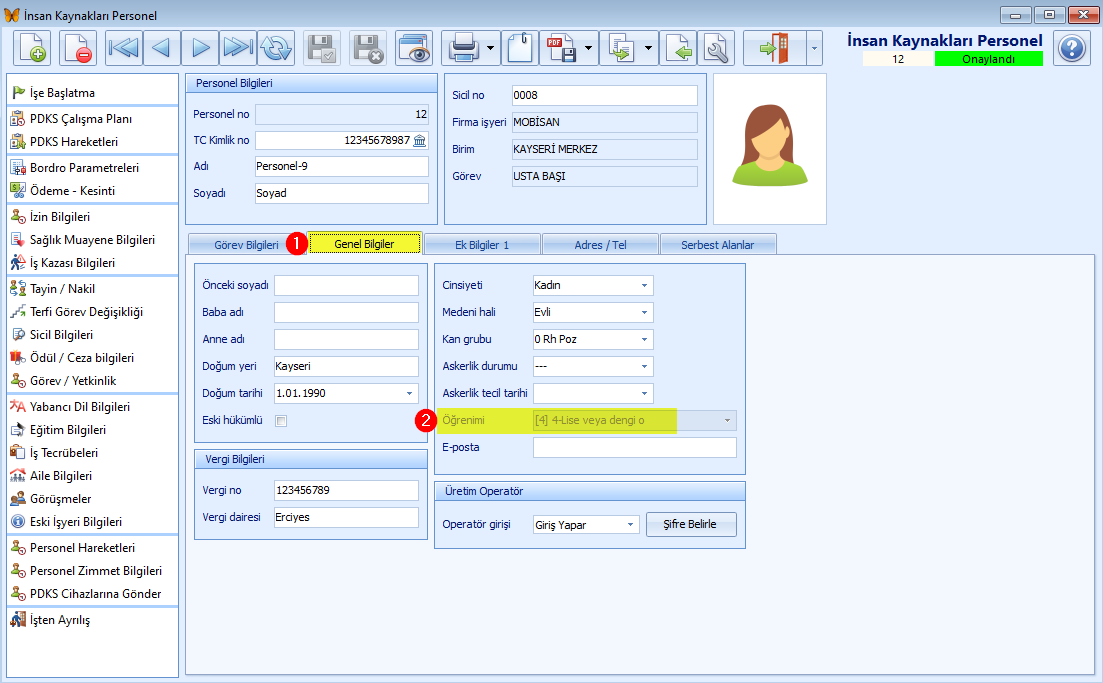Refresh the personnel records
The height and width of the screenshot is (683, 1103).
(x=276, y=47)
